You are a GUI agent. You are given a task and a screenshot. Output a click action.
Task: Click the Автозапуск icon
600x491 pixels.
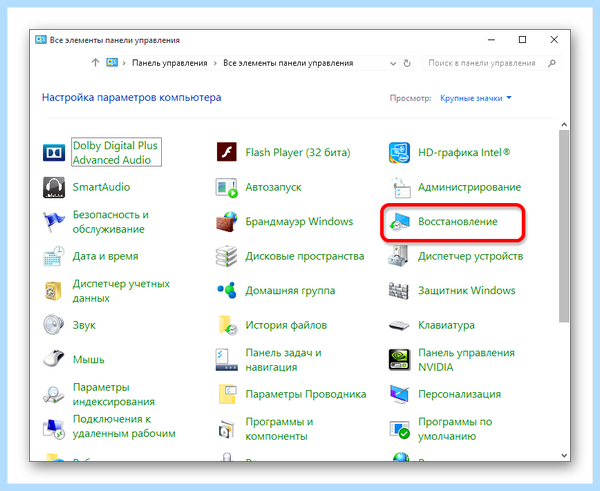click(227, 187)
